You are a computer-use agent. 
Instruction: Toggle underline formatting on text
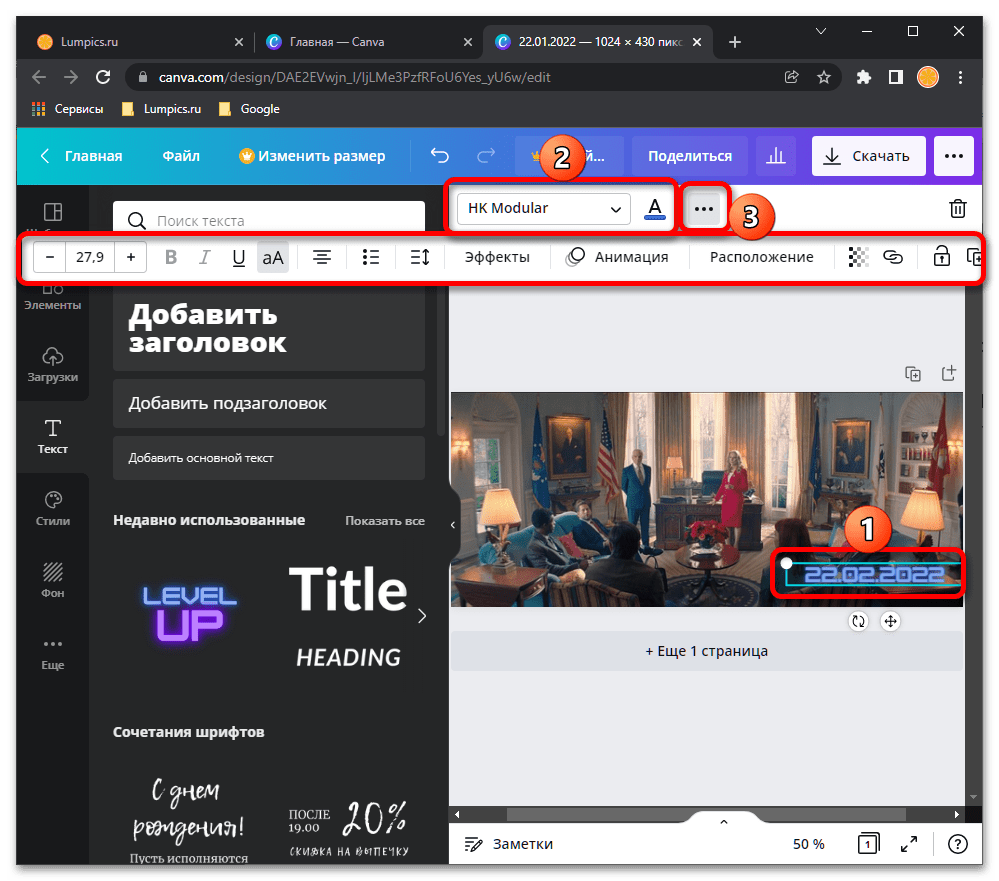tap(239, 257)
